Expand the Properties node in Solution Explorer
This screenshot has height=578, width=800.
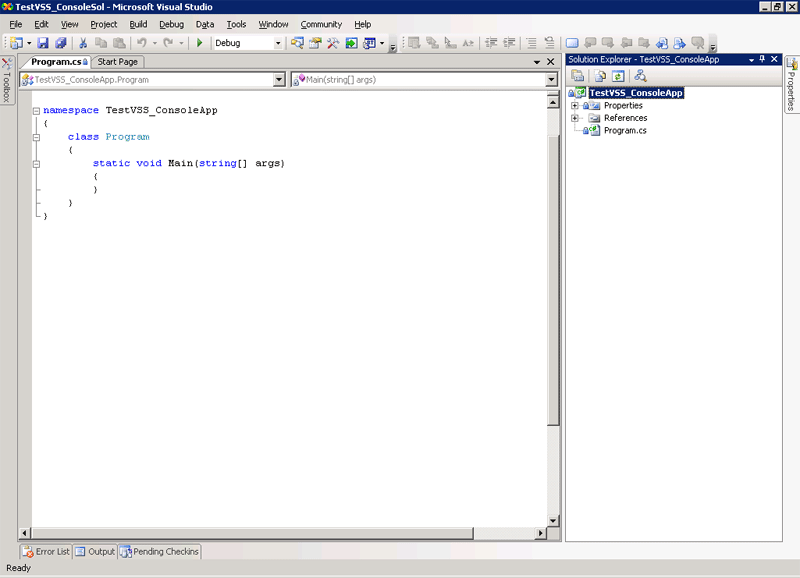tap(574, 106)
